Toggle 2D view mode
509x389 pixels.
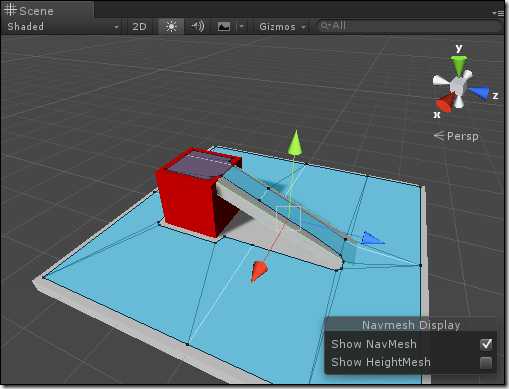139,27
